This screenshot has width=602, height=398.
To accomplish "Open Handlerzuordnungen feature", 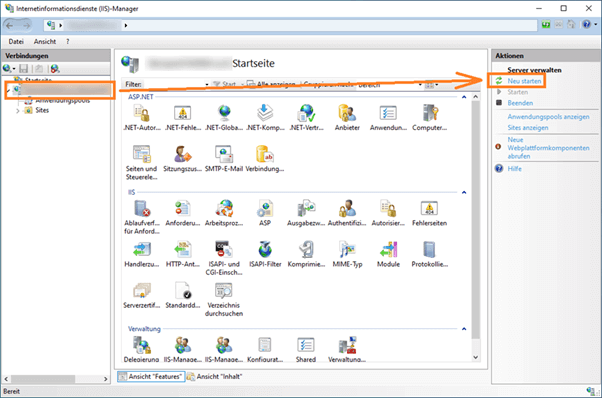I will point(142,254).
